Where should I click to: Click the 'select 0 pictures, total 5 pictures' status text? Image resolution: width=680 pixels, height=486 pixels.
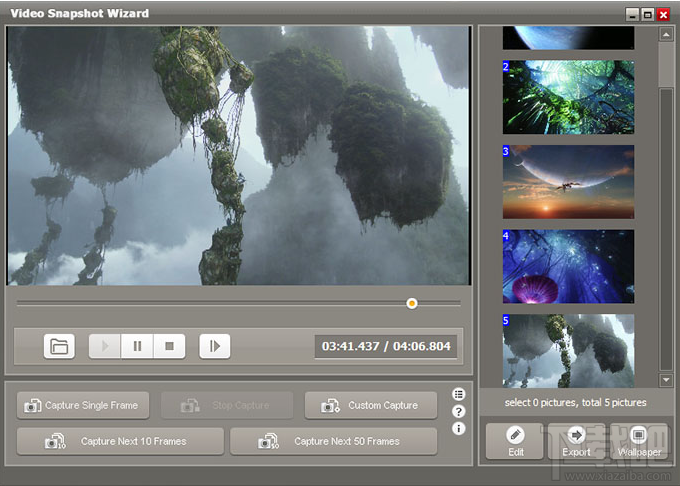[x=575, y=403]
